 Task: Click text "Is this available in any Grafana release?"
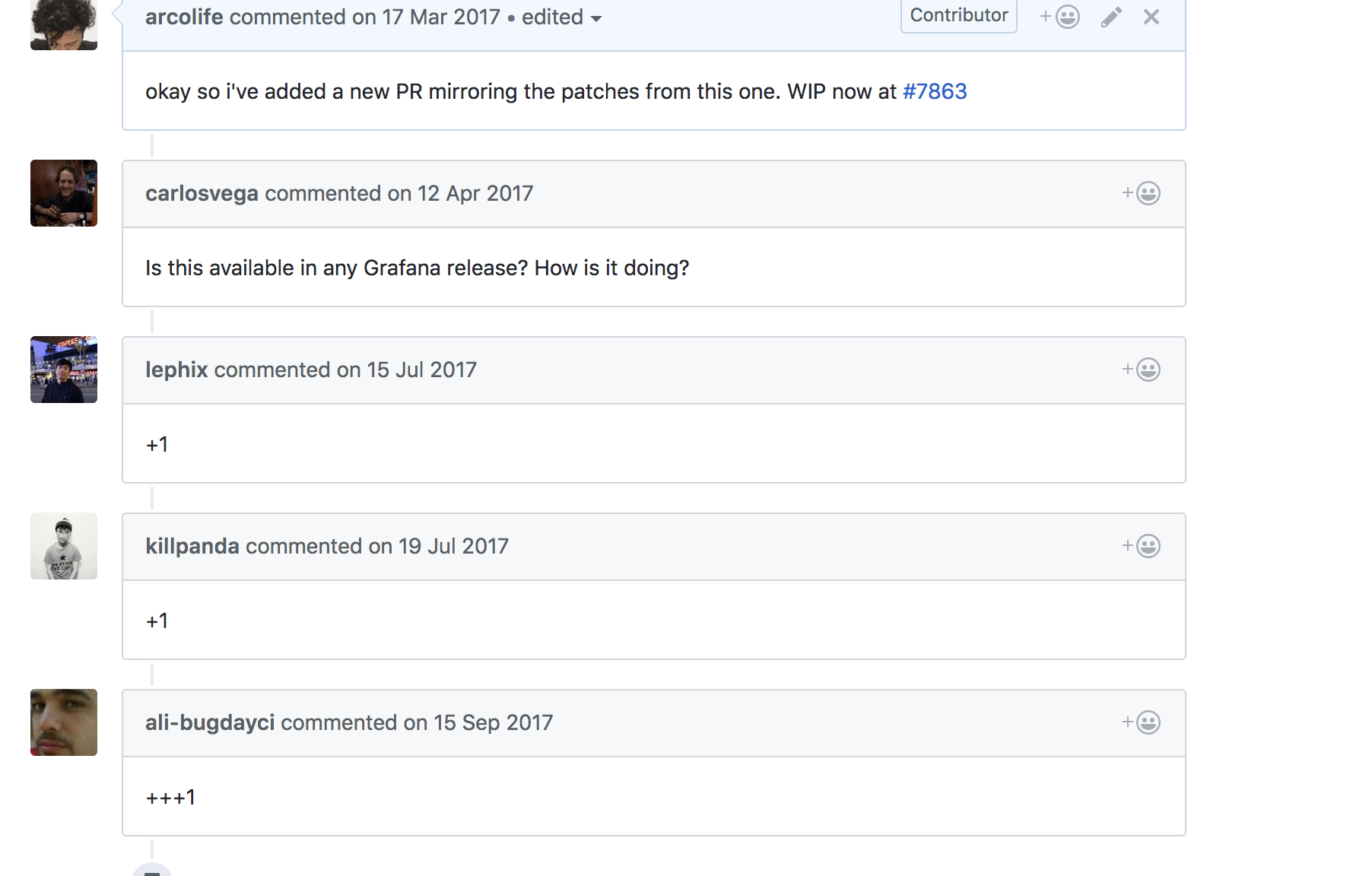coord(336,268)
